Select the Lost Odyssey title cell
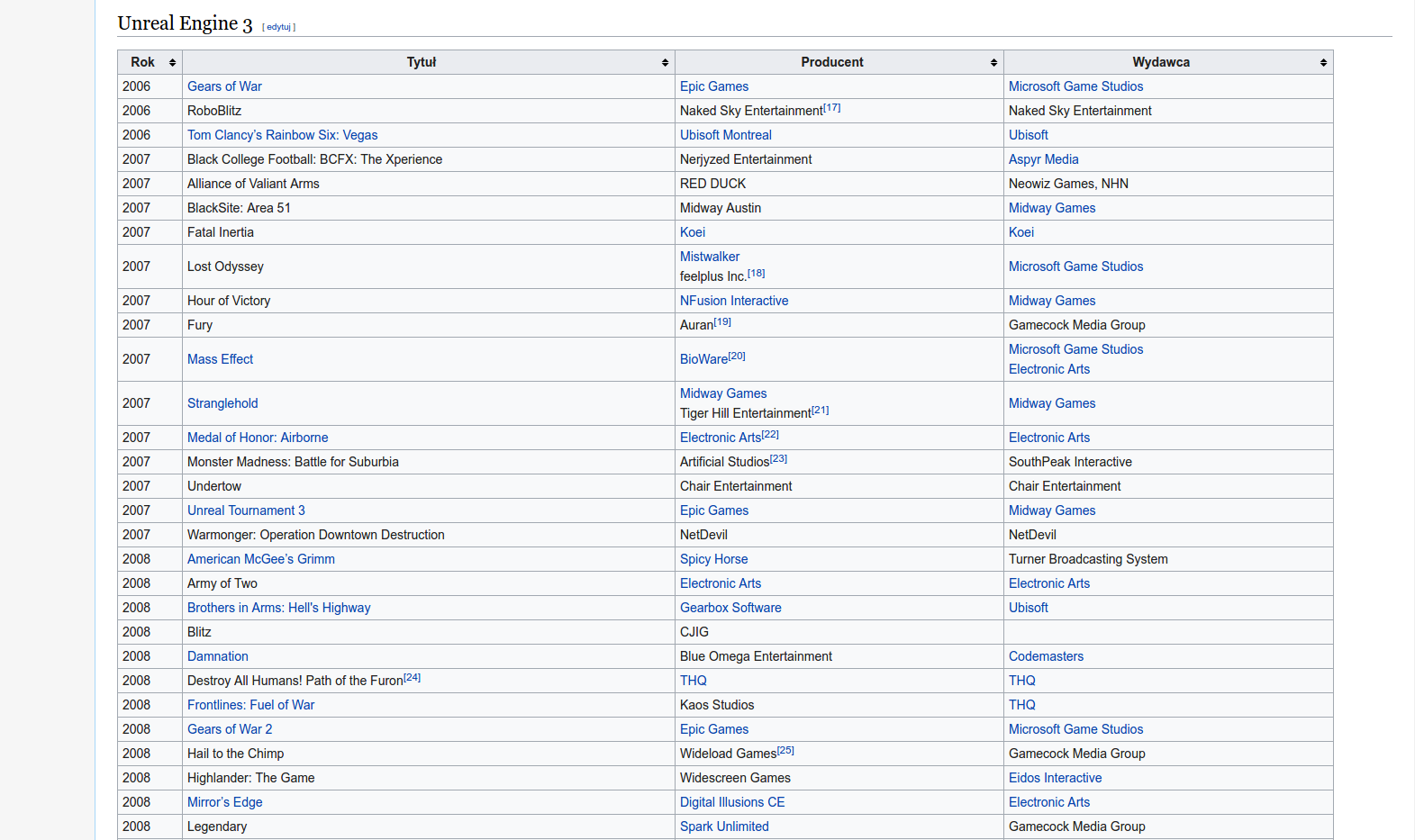The width and height of the screenshot is (1415, 840). point(429,266)
